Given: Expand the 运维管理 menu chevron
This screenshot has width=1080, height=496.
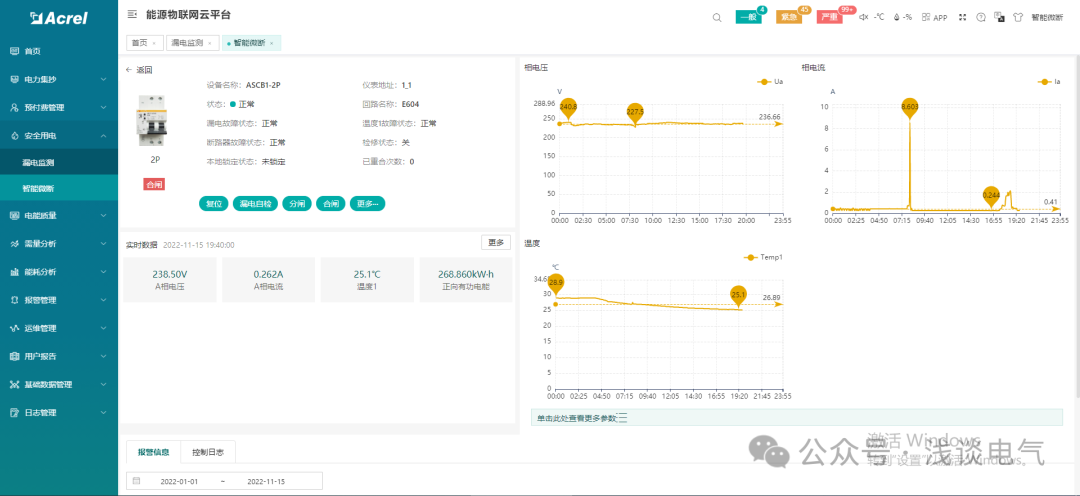Looking at the screenshot, I should 103,329.
